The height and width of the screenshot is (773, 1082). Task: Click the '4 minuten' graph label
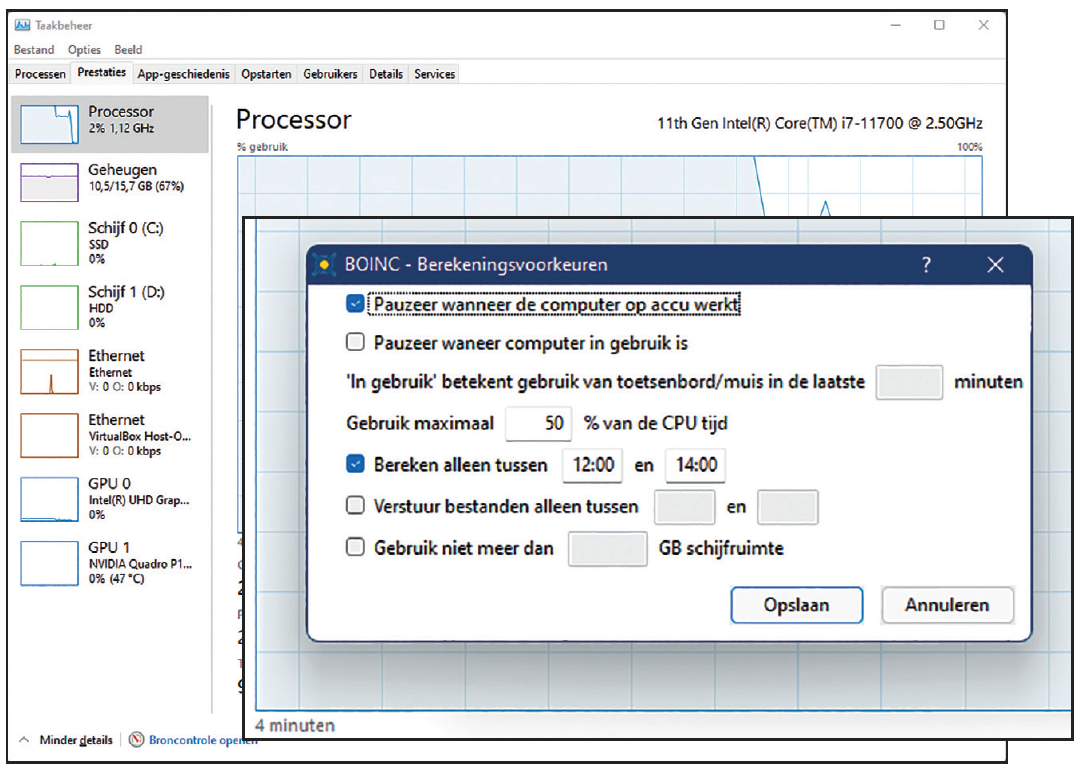click(x=295, y=725)
